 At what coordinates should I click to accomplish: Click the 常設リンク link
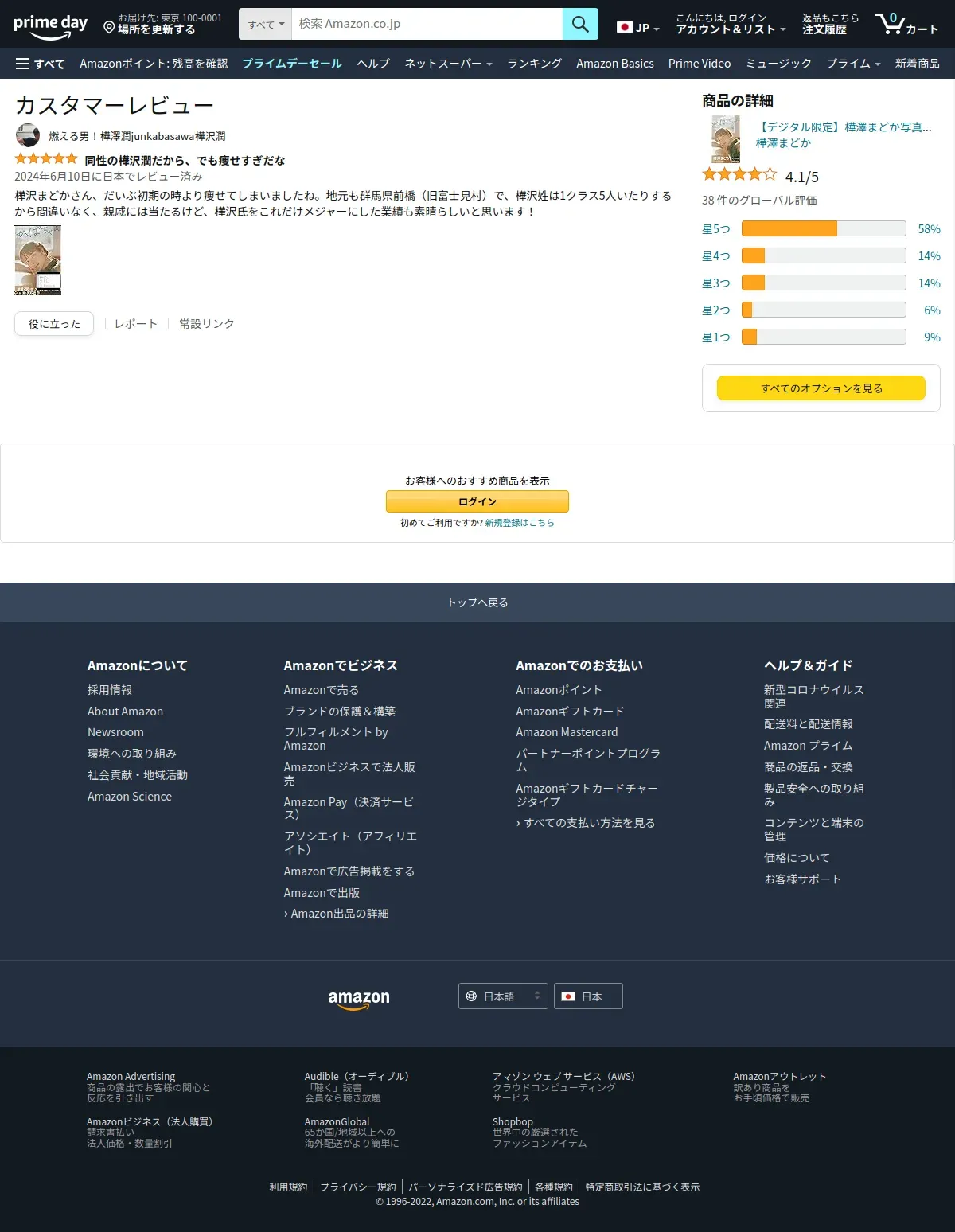coord(207,324)
